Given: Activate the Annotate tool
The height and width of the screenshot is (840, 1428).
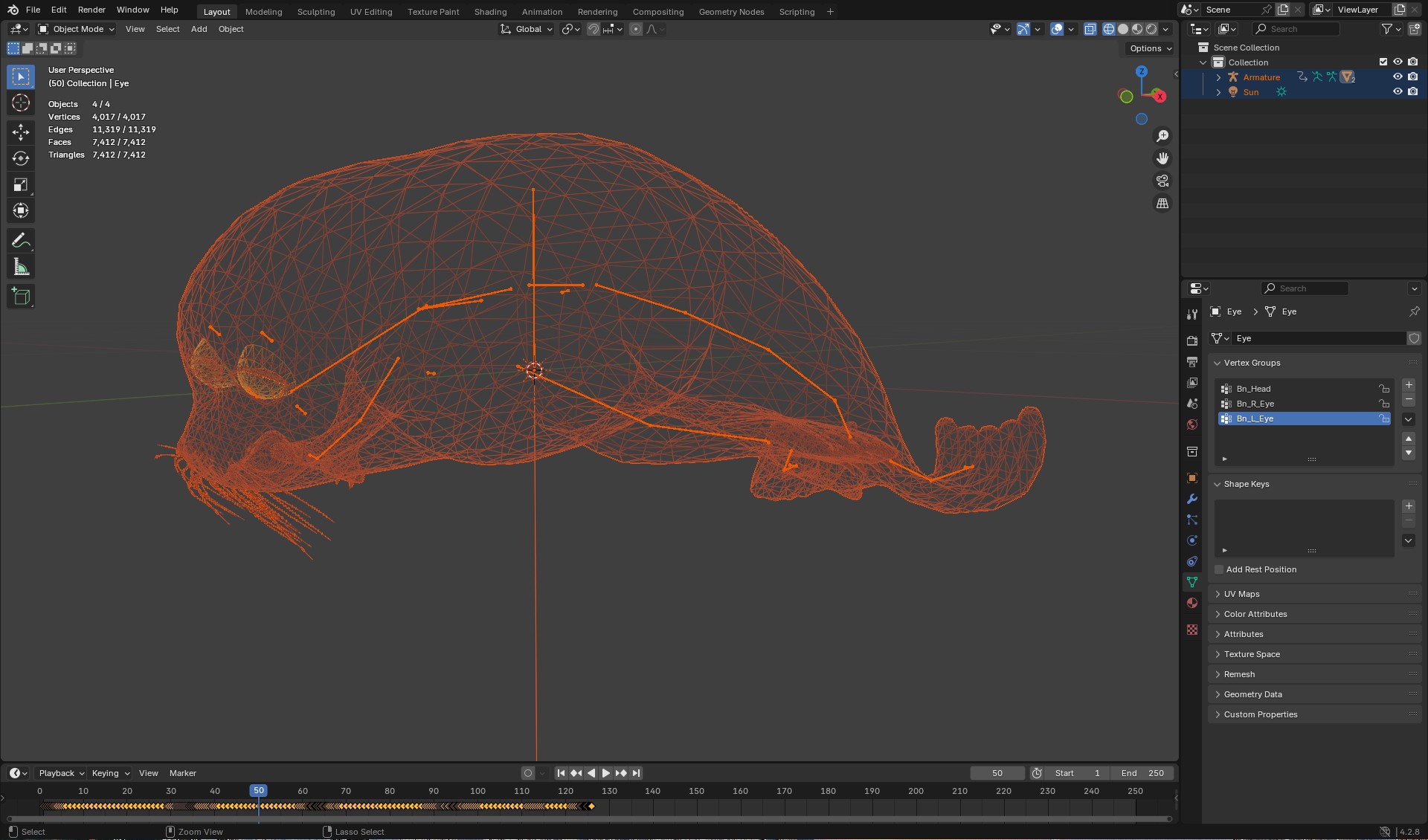Looking at the screenshot, I should tap(21, 240).
